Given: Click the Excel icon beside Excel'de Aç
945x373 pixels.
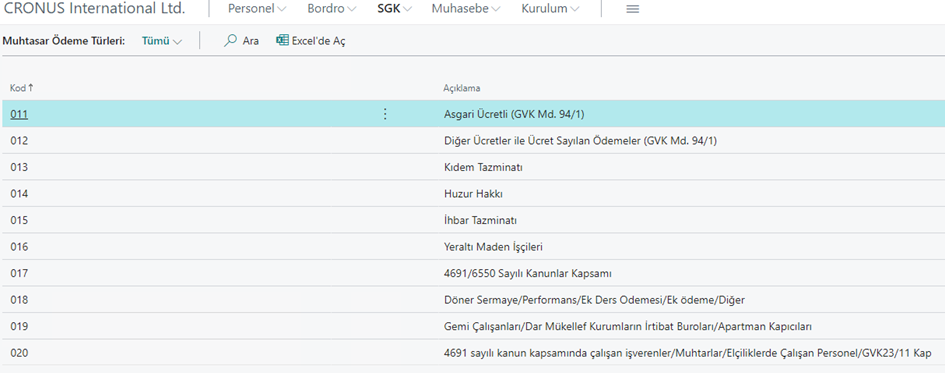Looking at the screenshot, I should pyautogui.click(x=282, y=40).
